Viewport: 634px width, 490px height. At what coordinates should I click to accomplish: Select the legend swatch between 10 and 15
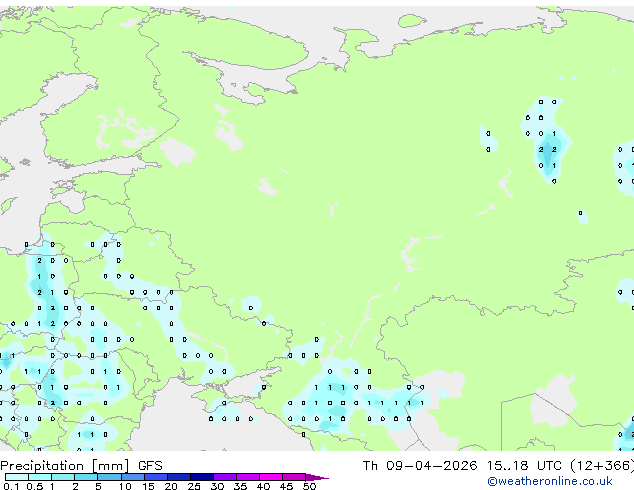click(x=133, y=477)
